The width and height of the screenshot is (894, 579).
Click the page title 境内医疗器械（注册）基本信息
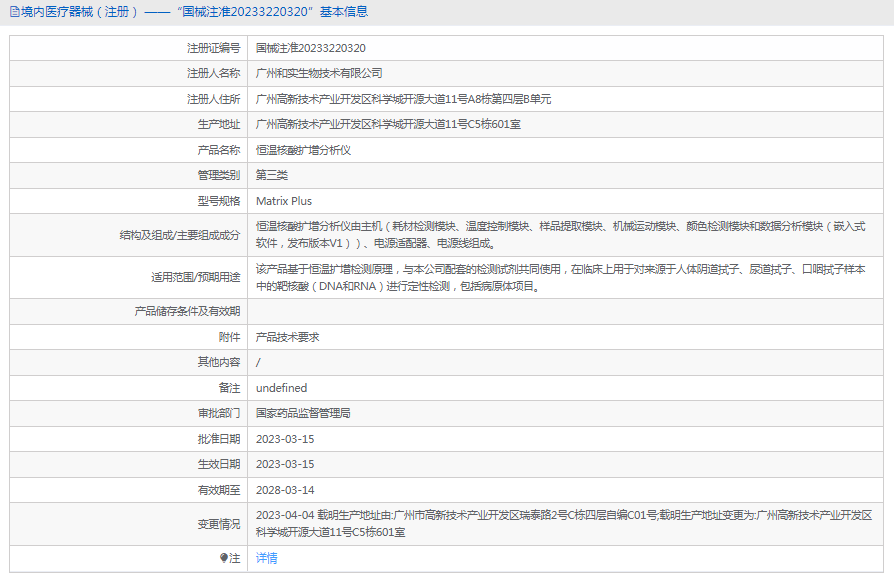[x=194, y=12]
